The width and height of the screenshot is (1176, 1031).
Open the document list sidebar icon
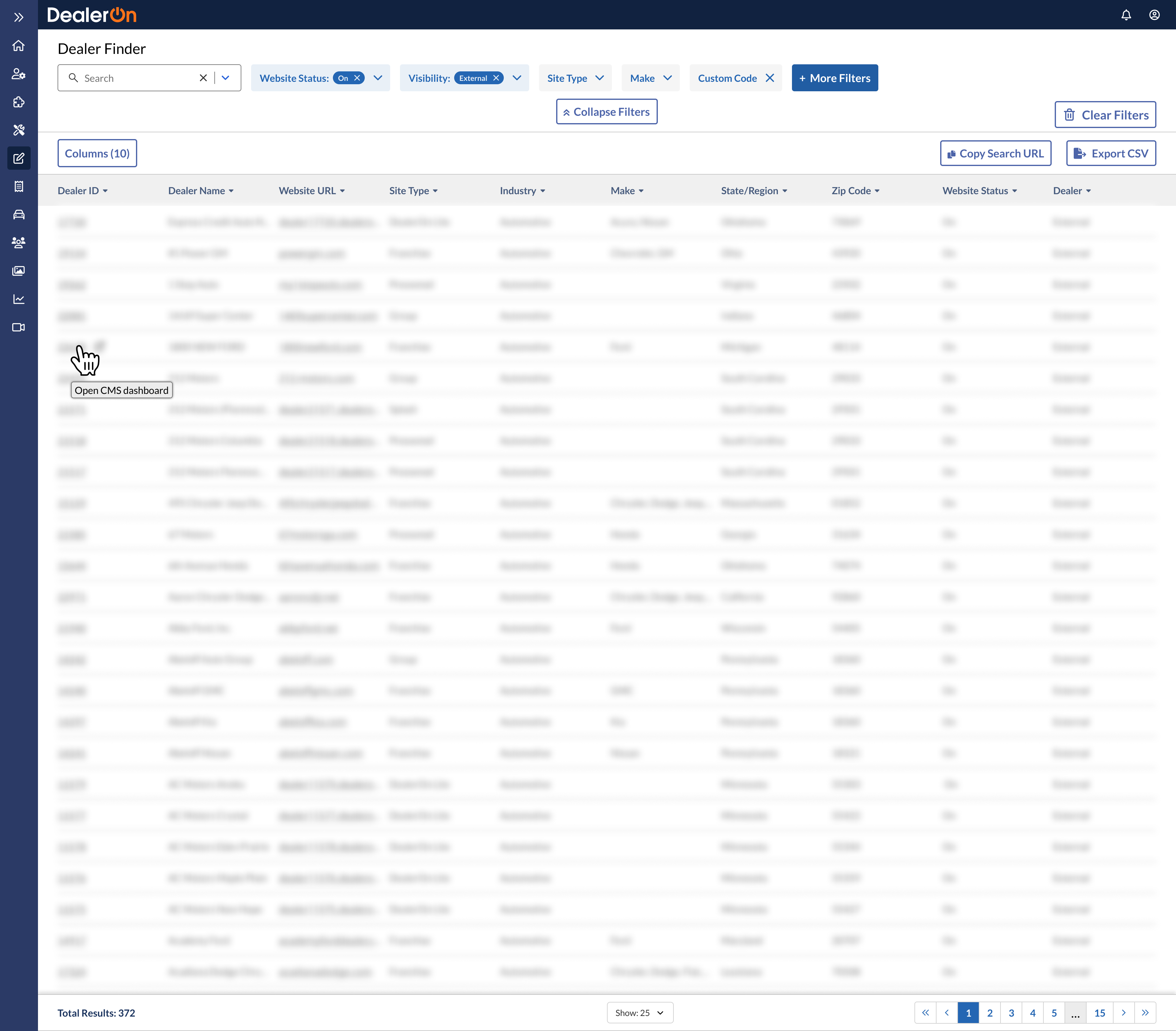pos(18,187)
